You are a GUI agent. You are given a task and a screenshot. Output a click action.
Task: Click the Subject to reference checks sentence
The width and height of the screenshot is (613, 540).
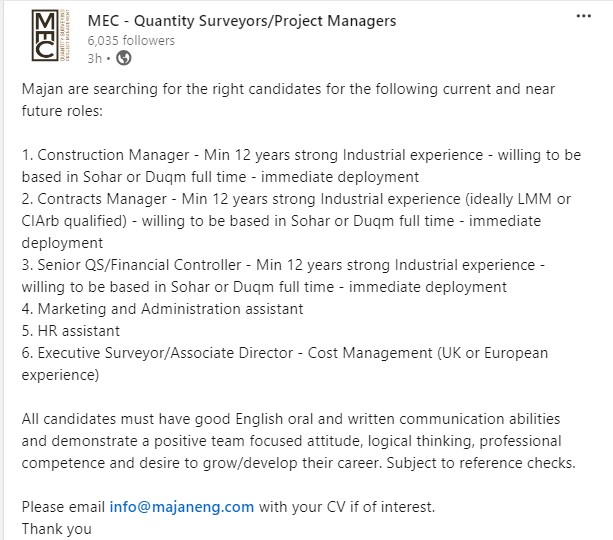[481, 463]
